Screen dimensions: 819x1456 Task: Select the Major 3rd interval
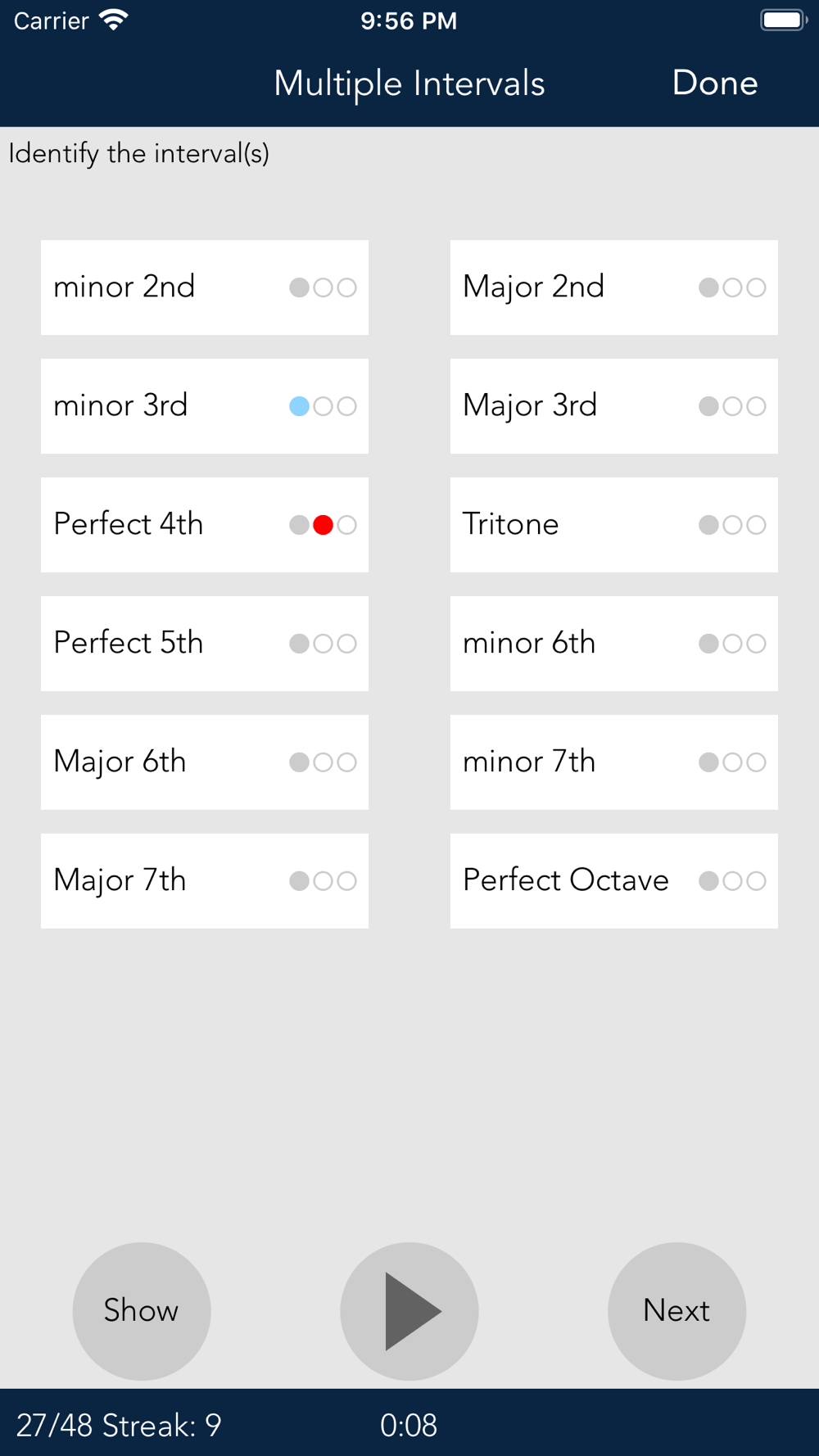click(614, 406)
